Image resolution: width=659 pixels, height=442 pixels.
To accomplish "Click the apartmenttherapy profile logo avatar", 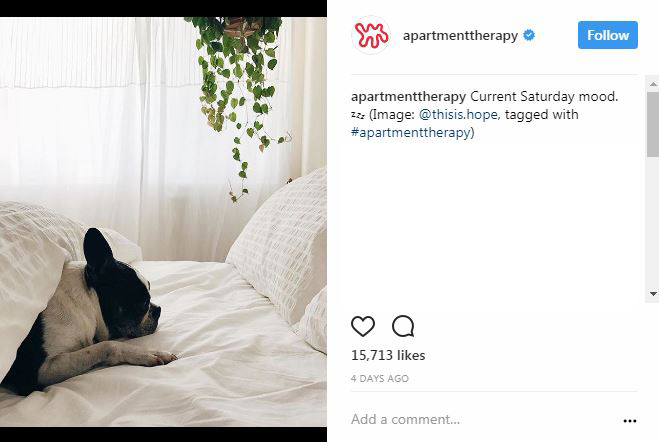I will tap(371, 35).
